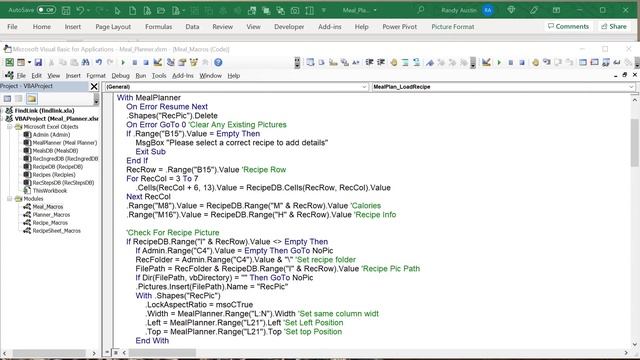Select the Recipe_Macros module

coord(50,223)
